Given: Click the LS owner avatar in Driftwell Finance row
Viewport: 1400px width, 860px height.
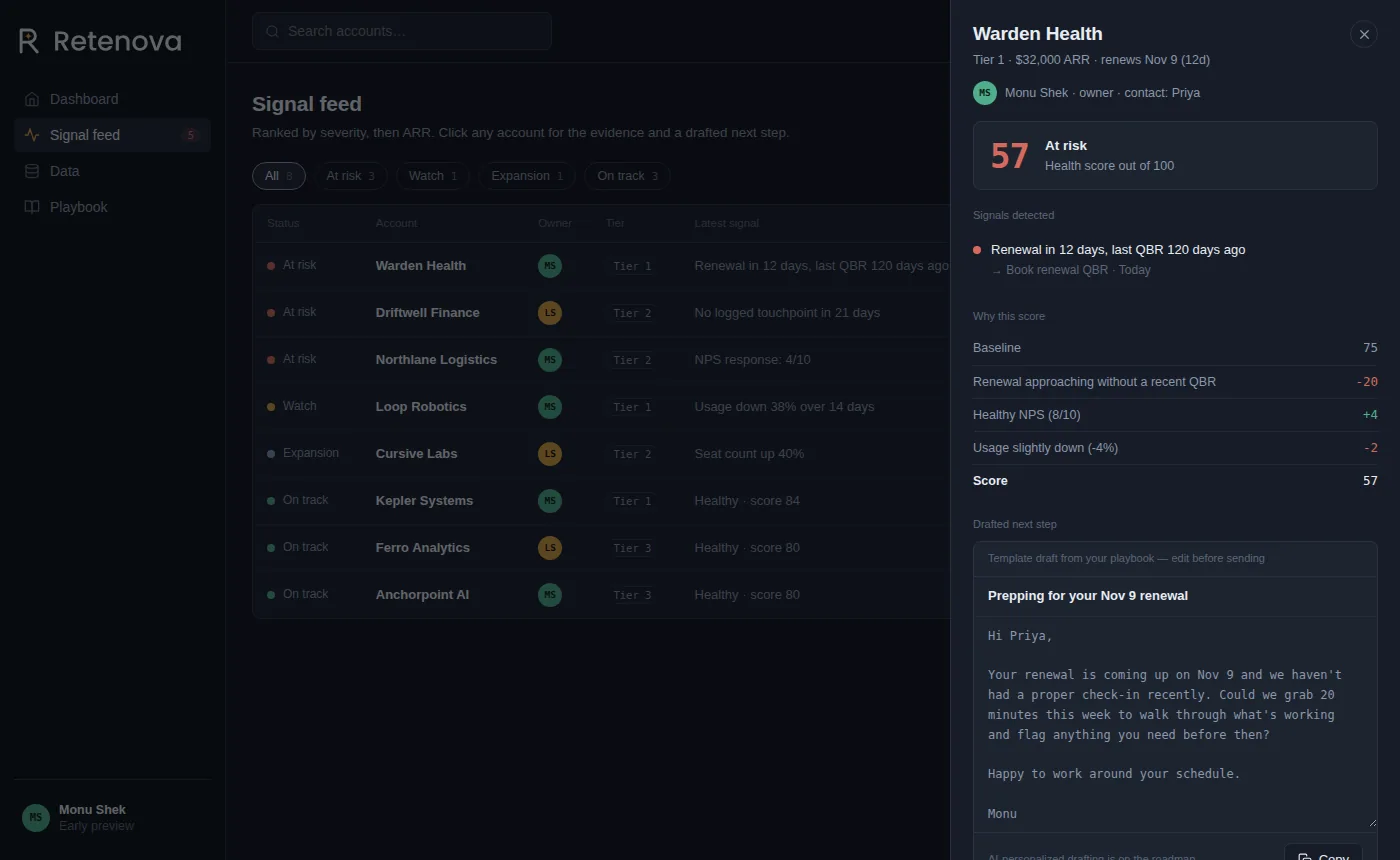Looking at the screenshot, I should pyautogui.click(x=550, y=313).
